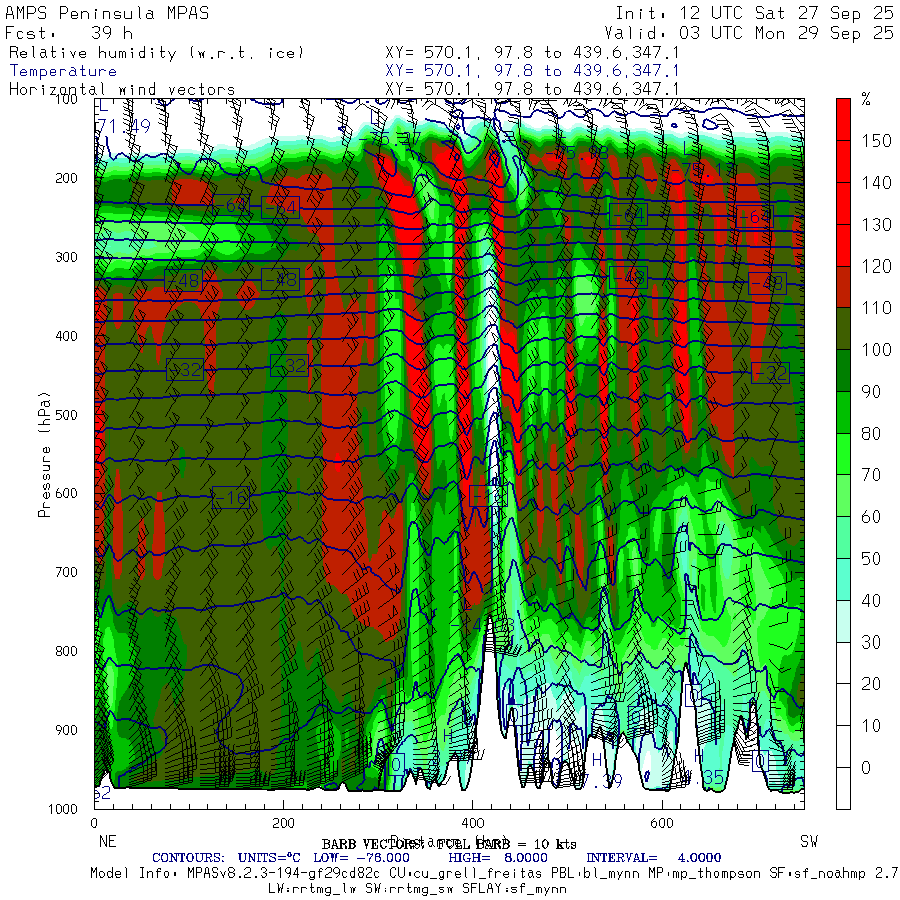The width and height of the screenshot is (900, 900).
Task: Click the 800 tick on the pressure axis
Action: 66,651
